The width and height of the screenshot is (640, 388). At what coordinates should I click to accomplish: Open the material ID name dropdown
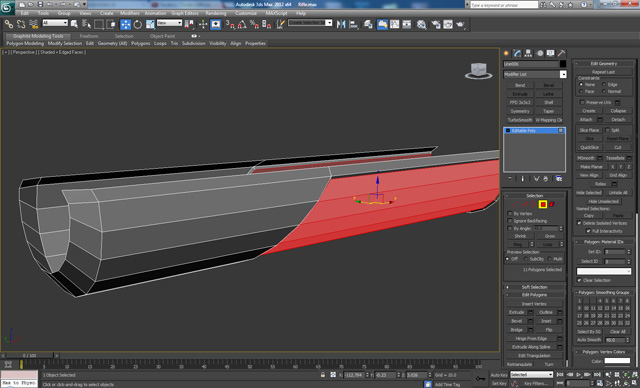[x=604, y=271]
